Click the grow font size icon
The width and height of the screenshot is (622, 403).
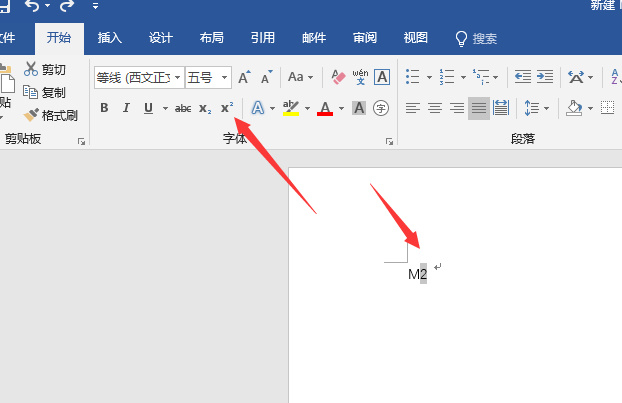pyautogui.click(x=244, y=77)
